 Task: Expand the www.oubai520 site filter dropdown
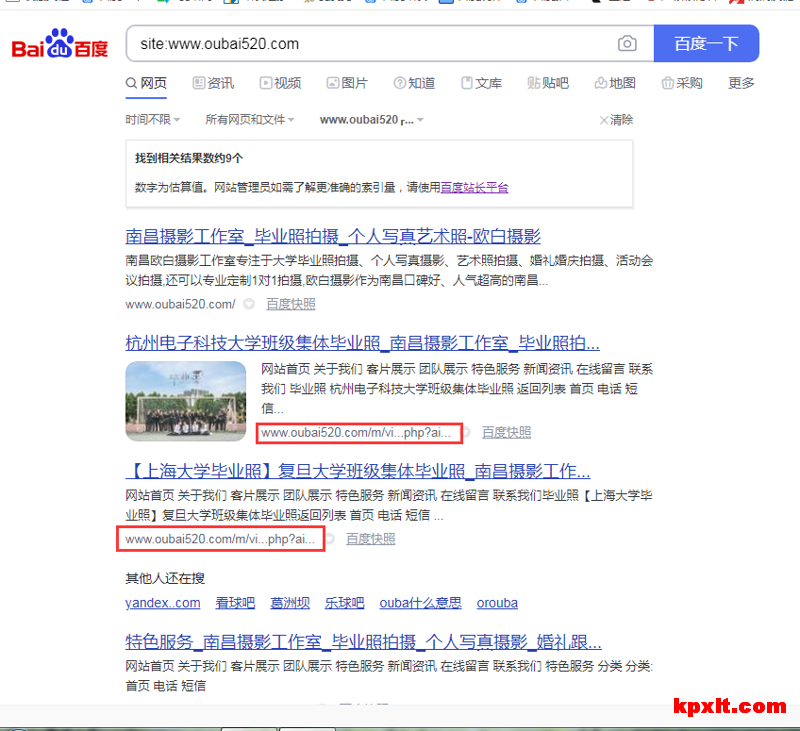(371, 120)
